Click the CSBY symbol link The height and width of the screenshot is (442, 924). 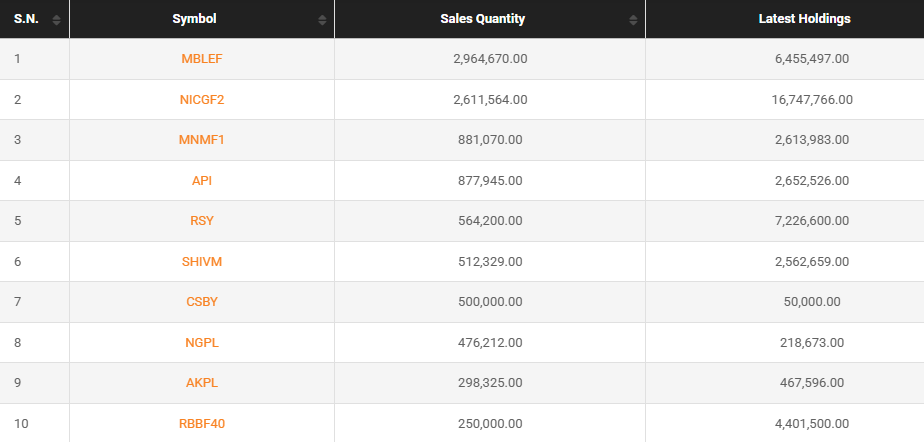point(202,302)
